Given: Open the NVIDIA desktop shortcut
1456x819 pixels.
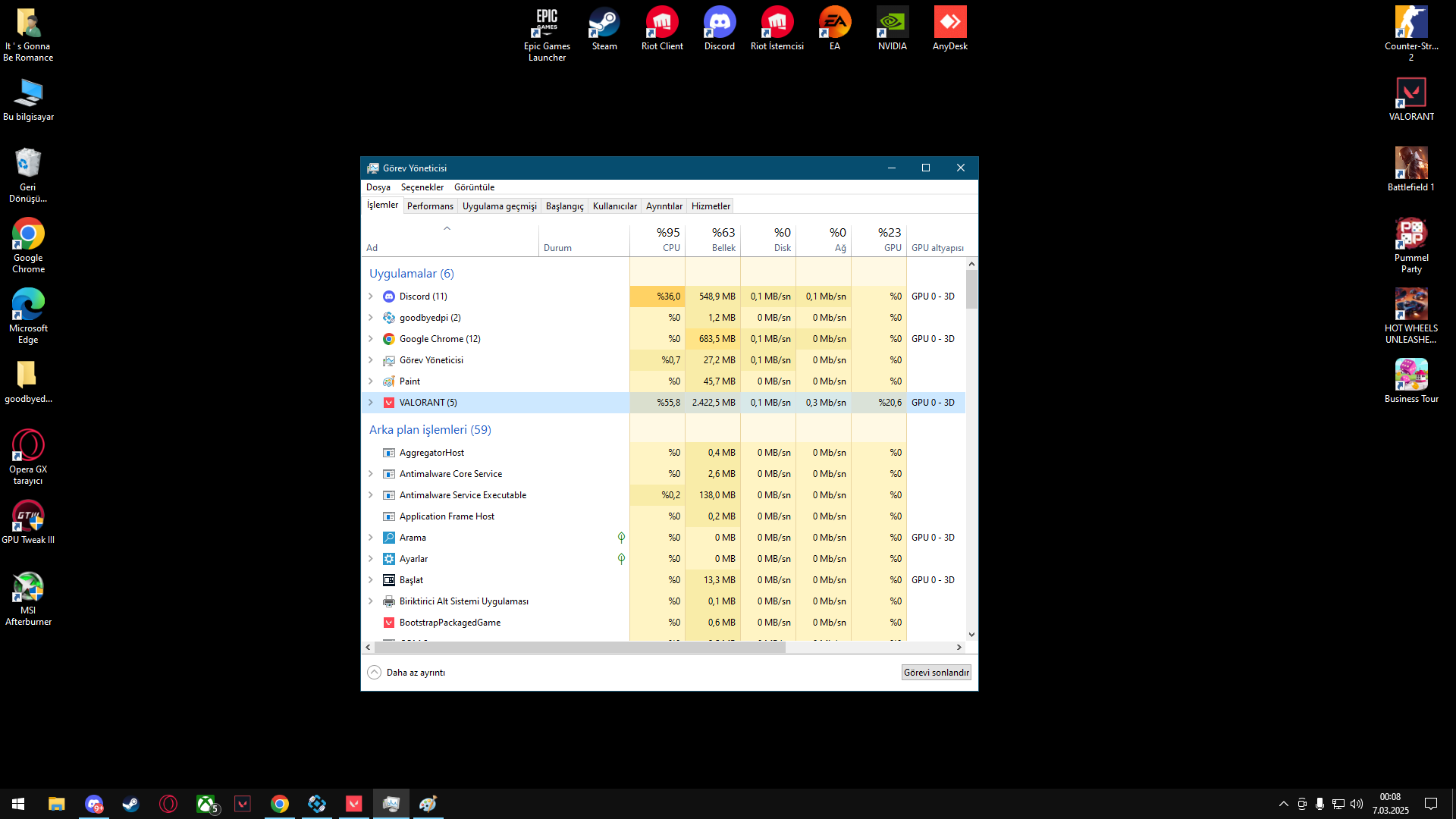Looking at the screenshot, I should tap(893, 29).
